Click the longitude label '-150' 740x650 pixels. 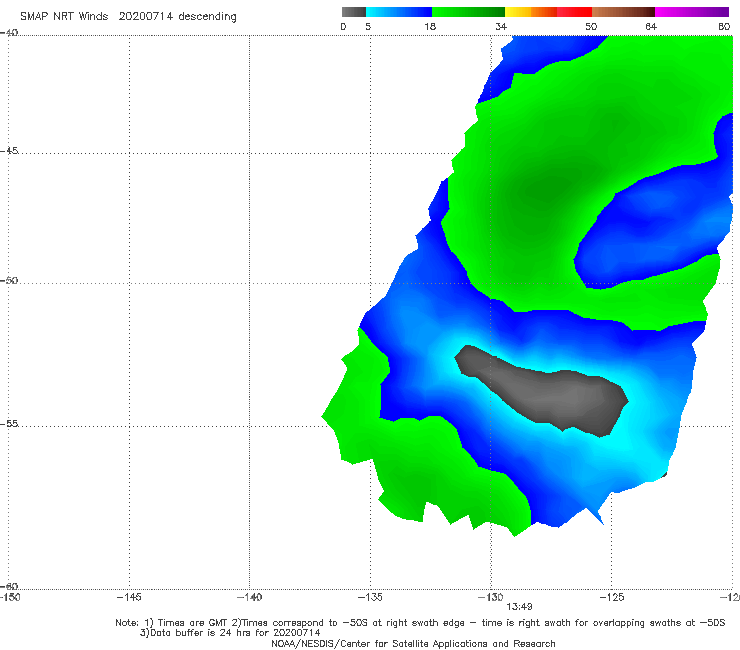pyautogui.click(x=10, y=597)
